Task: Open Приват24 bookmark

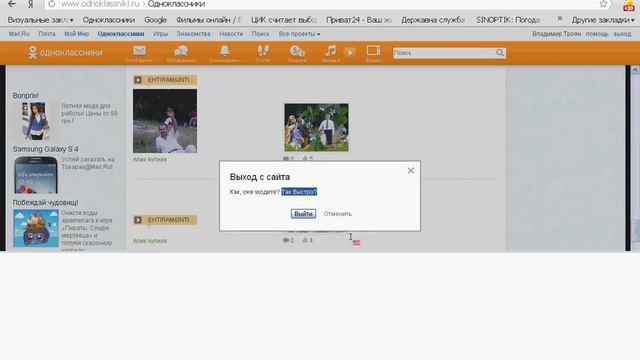Action: click(359, 20)
